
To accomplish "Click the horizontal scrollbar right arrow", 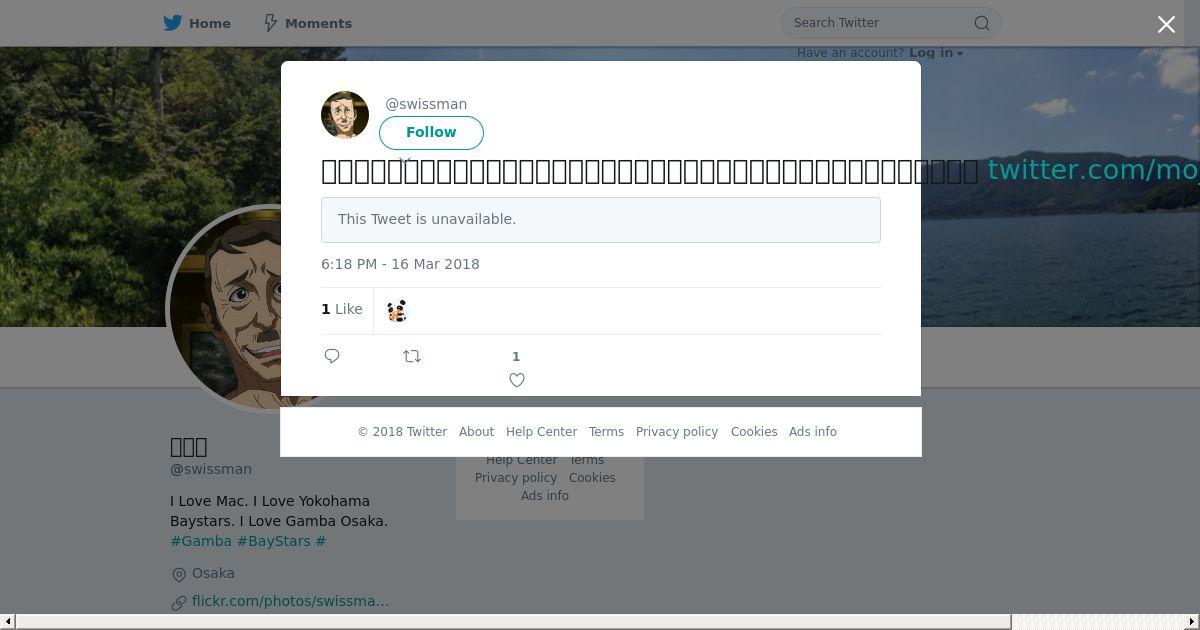I will pyautogui.click(x=1192, y=622).
